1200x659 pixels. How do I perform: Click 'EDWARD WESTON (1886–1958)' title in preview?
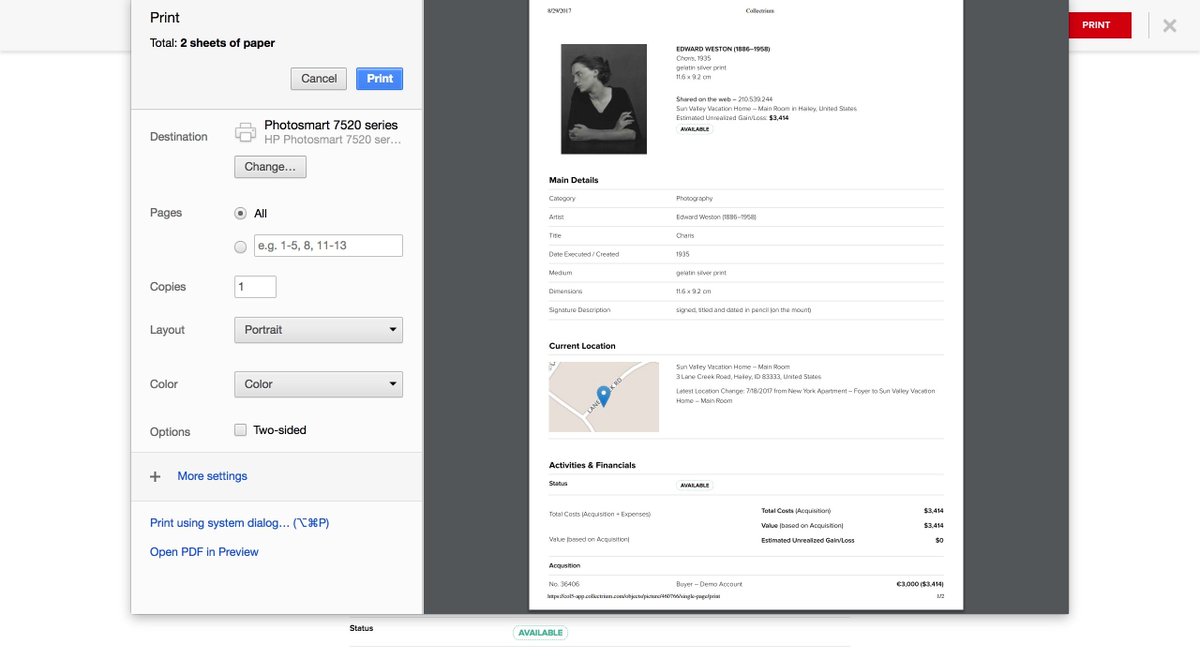[x=723, y=49]
